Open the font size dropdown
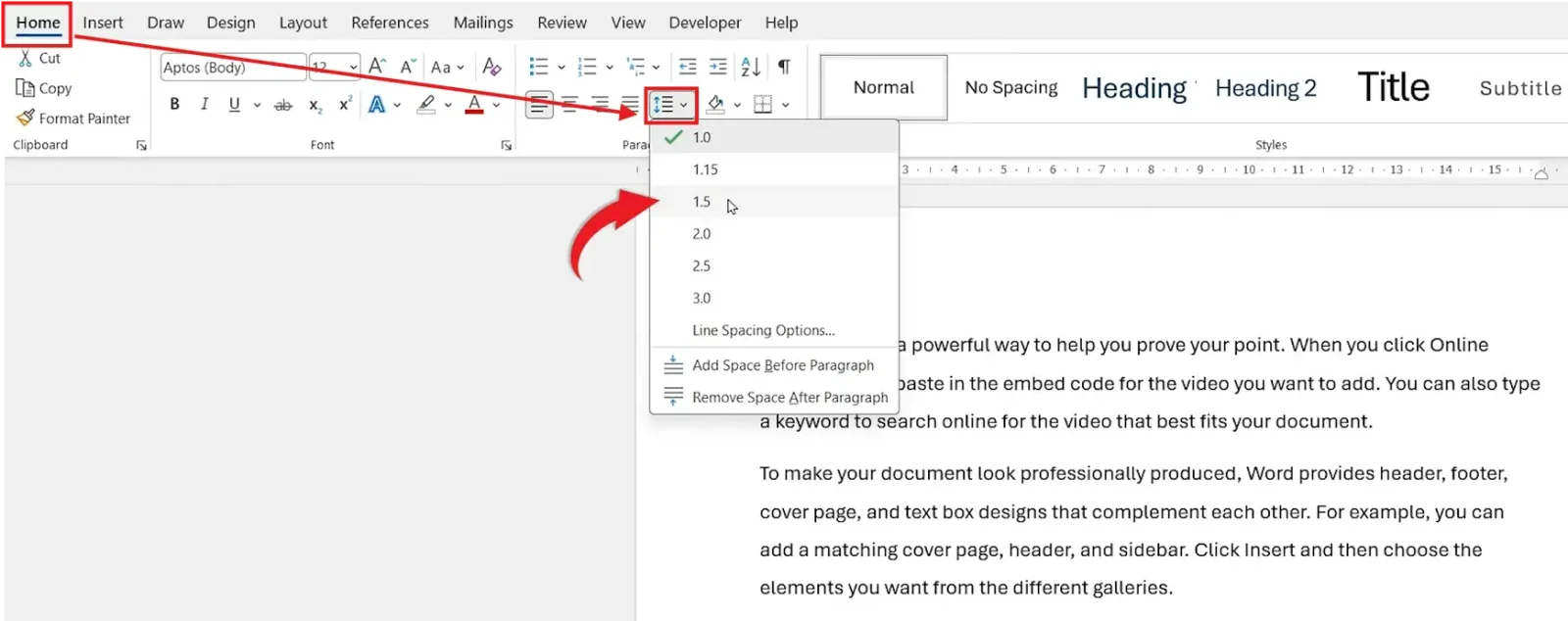Screen dimensions: 1568x621 [354, 68]
